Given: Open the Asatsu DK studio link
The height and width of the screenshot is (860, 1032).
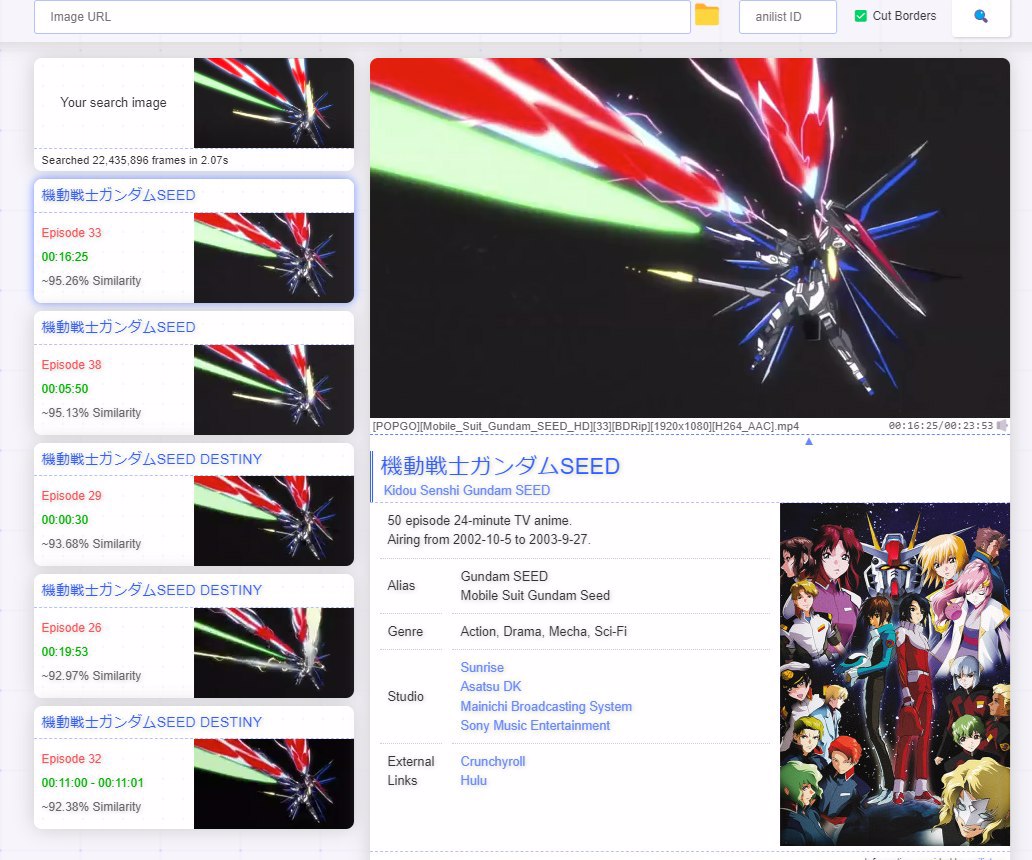Looking at the screenshot, I should click(x=491, y=686).
